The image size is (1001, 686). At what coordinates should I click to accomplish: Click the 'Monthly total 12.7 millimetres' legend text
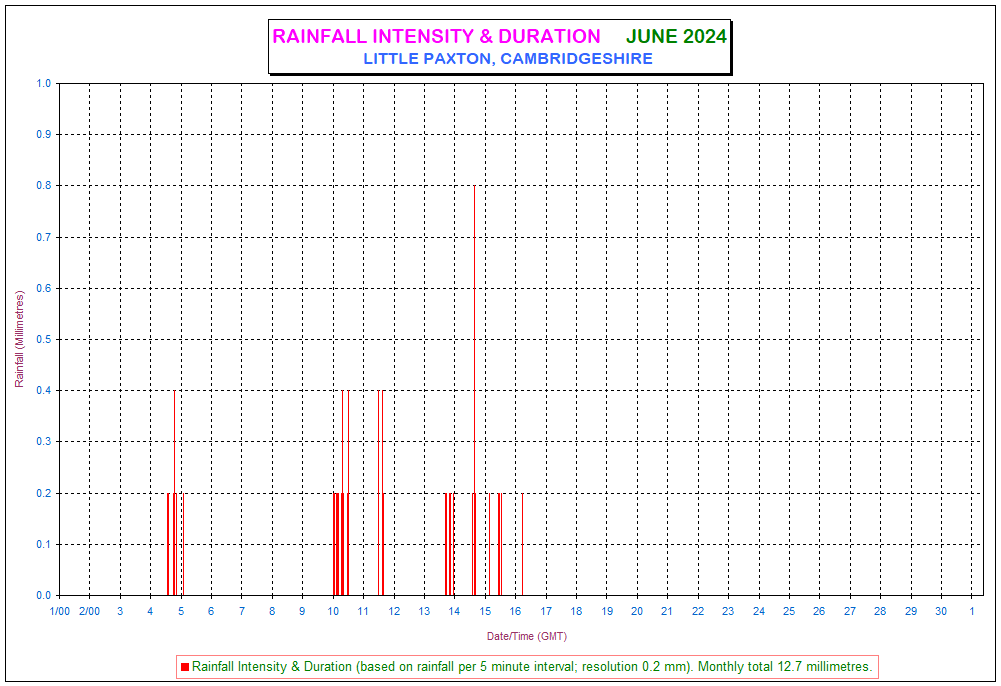click(x=785, y=667)
